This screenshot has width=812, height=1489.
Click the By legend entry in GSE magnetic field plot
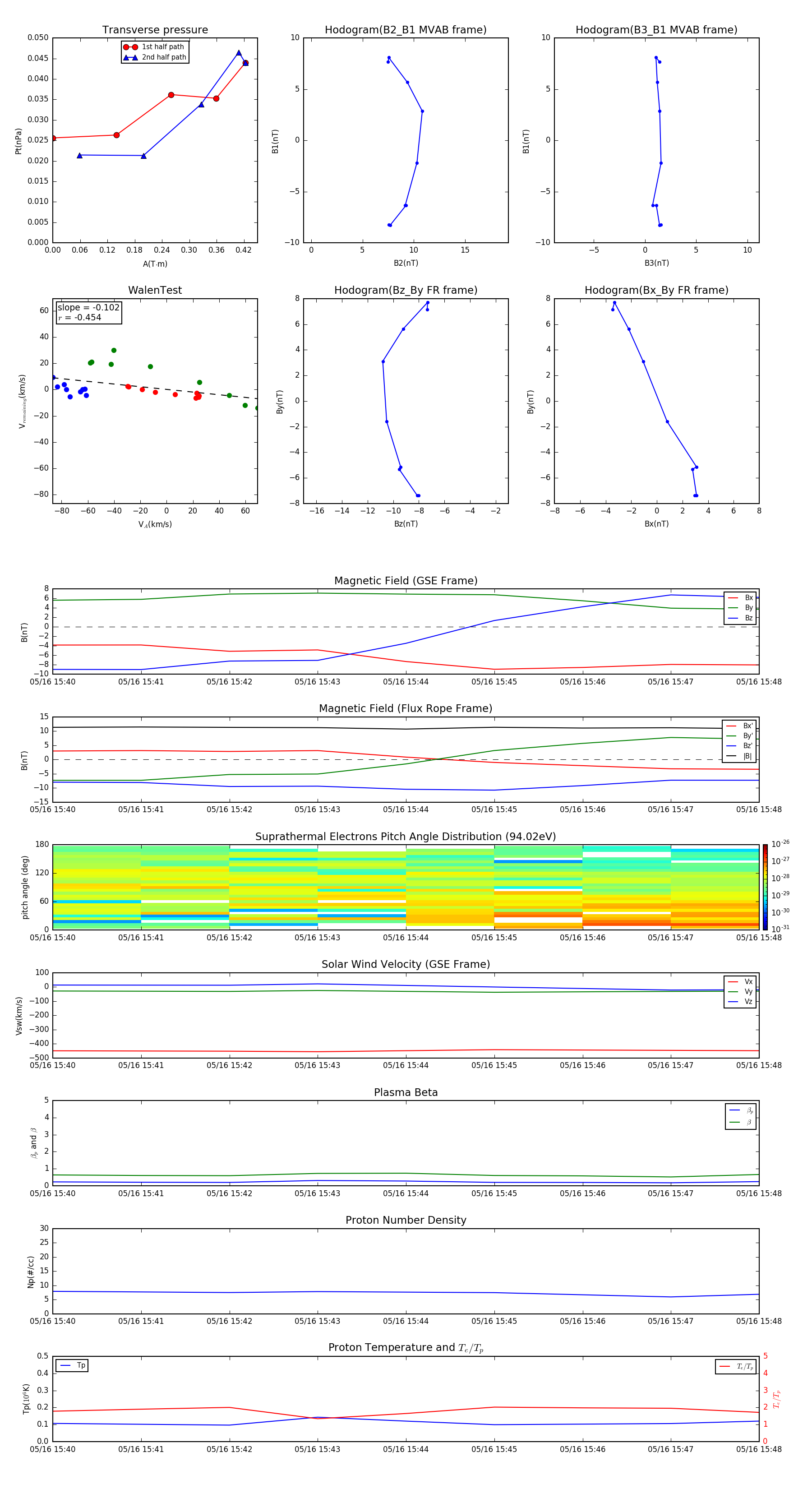tap(741, 608)
